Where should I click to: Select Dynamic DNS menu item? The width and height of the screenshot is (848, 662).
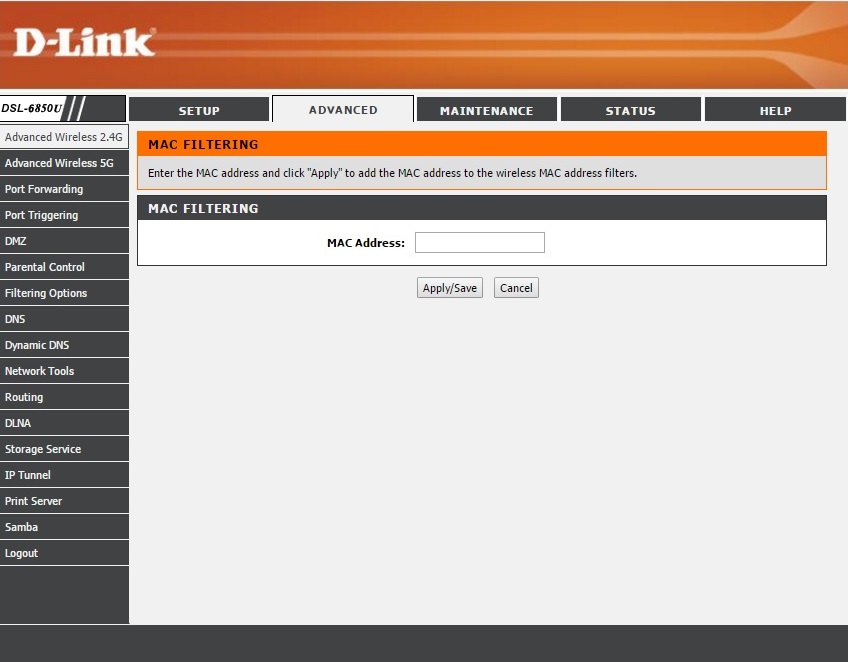point(37,345)
